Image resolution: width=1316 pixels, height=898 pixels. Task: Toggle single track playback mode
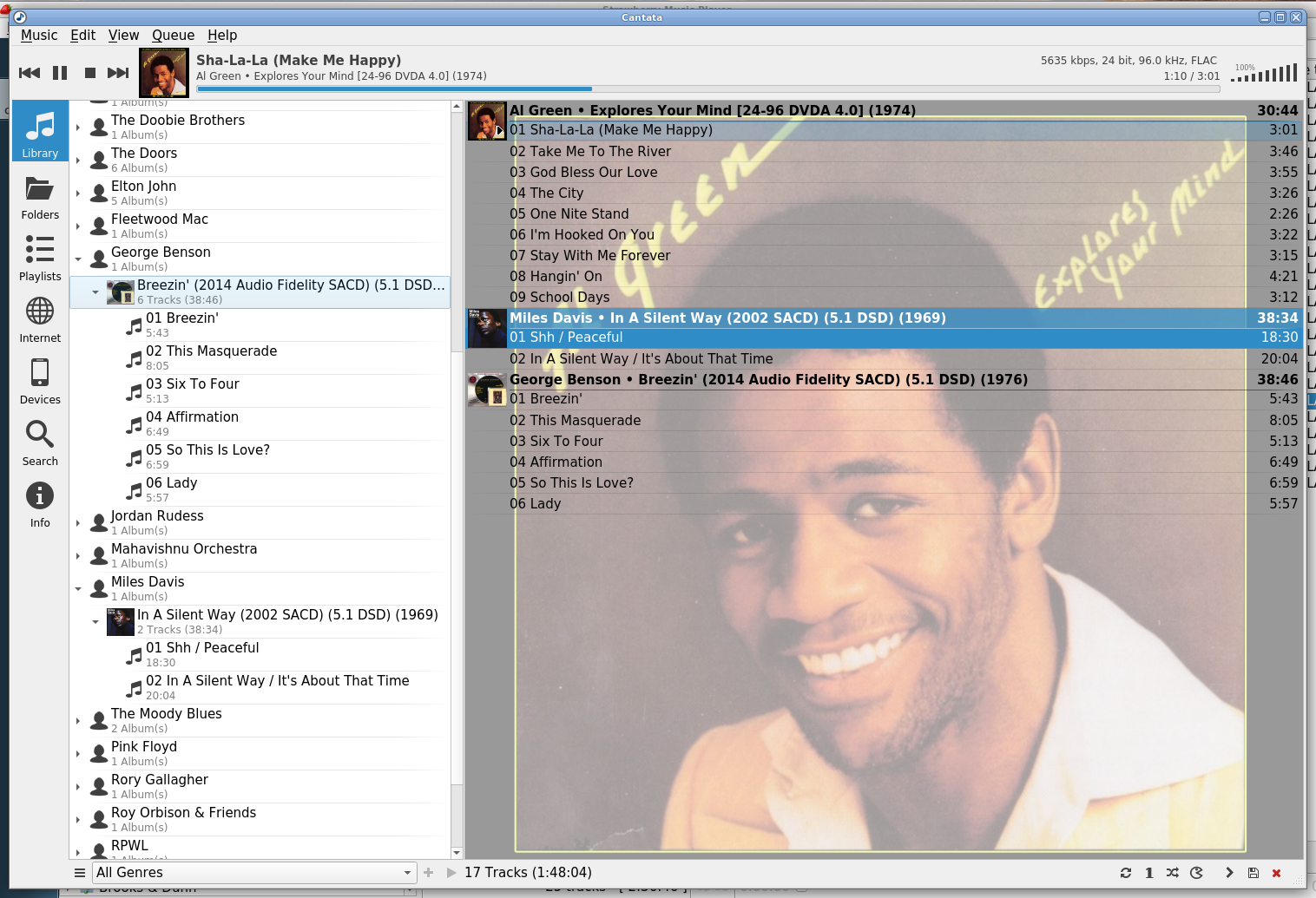1149,873
